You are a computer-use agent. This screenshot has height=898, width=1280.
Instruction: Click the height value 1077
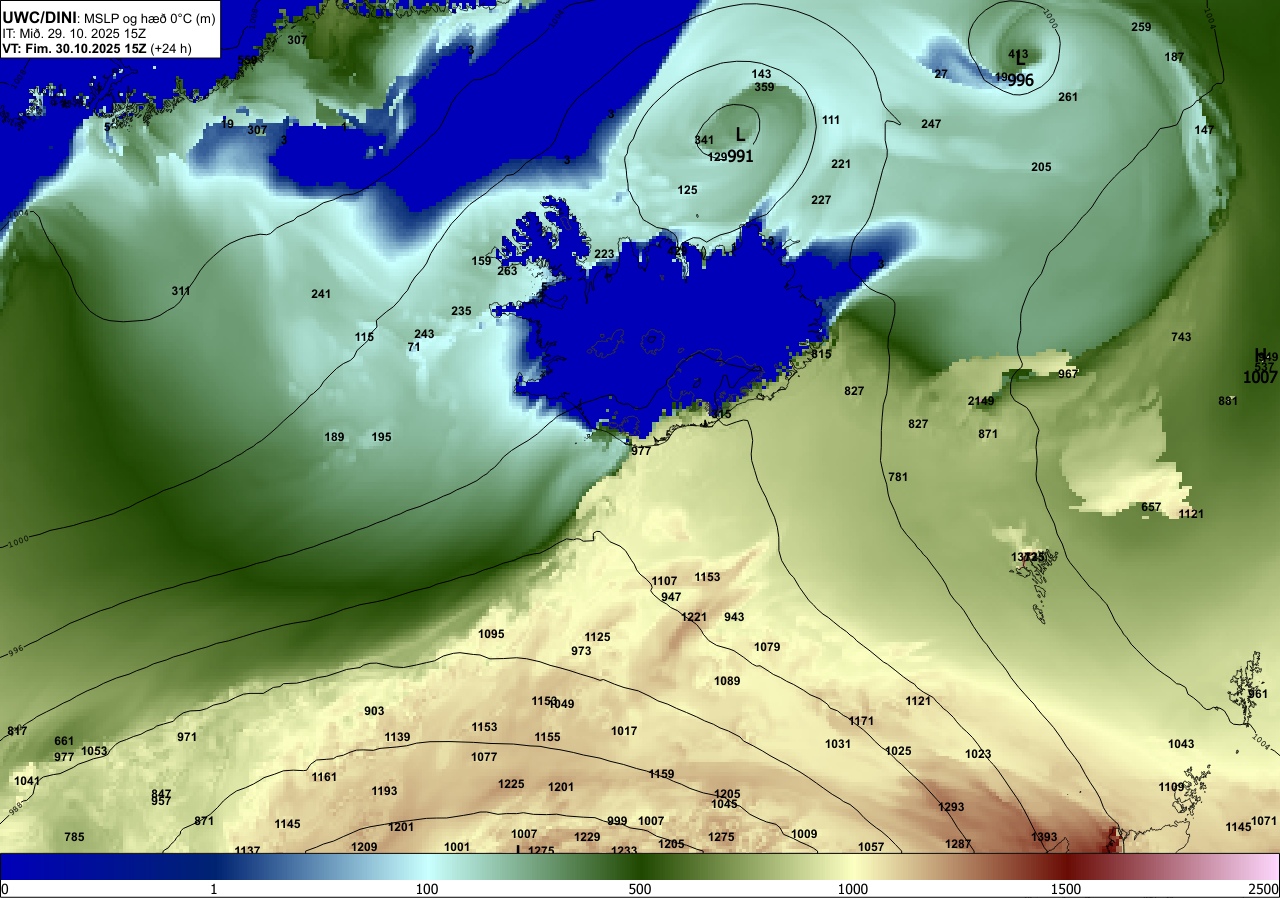pyautogui.click(x=484, y=757)
